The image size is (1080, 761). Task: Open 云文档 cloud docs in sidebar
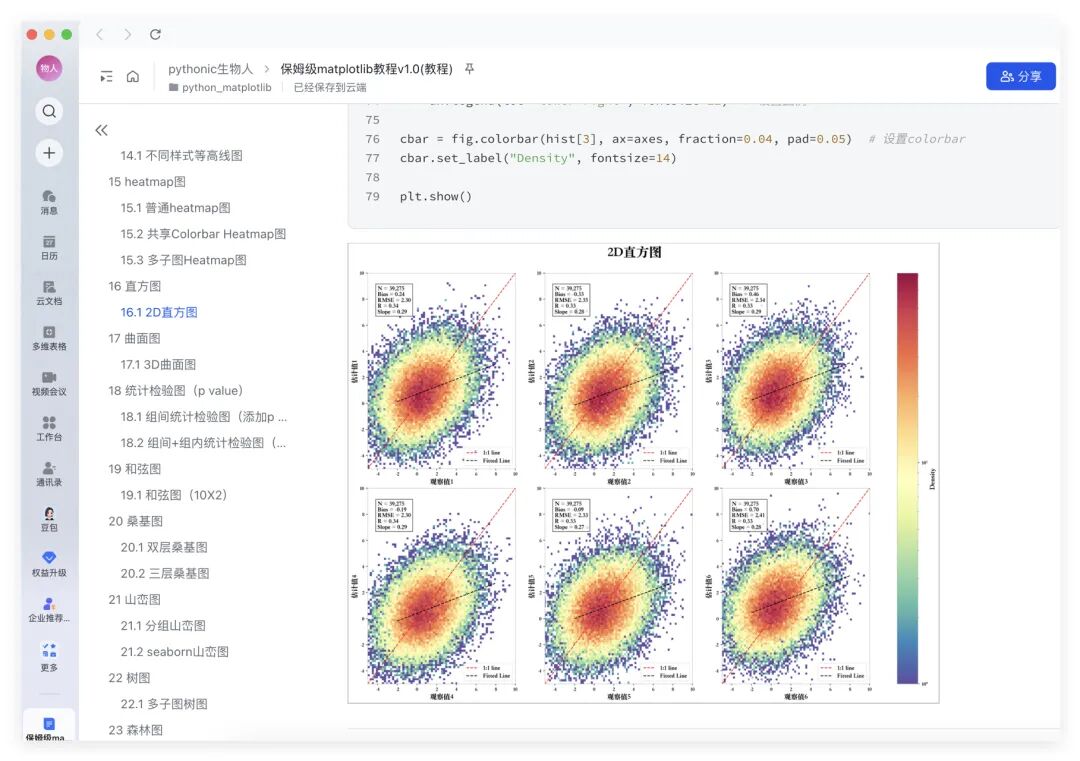(49, 293)
